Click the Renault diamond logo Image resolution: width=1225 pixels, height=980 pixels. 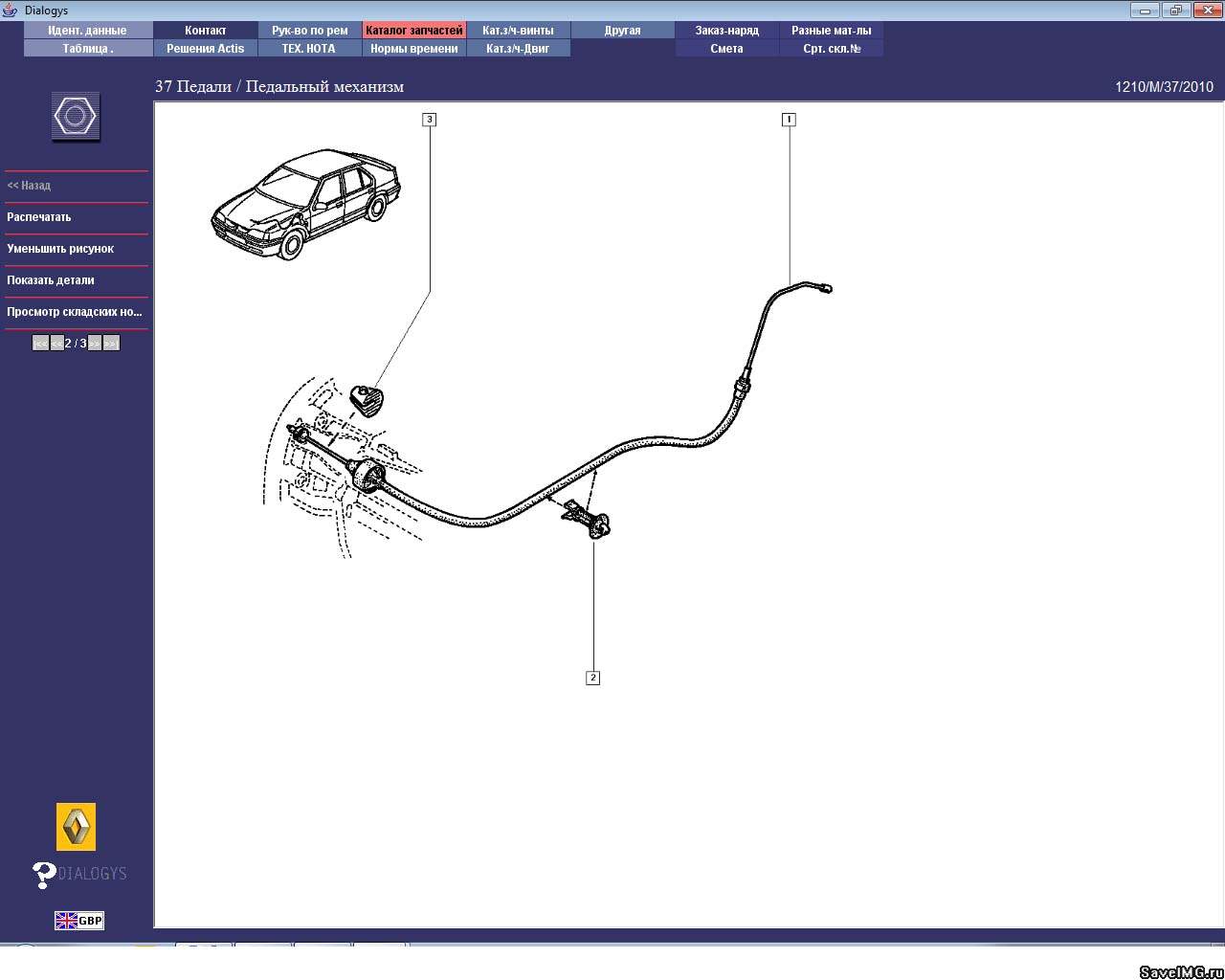[76, 827]
